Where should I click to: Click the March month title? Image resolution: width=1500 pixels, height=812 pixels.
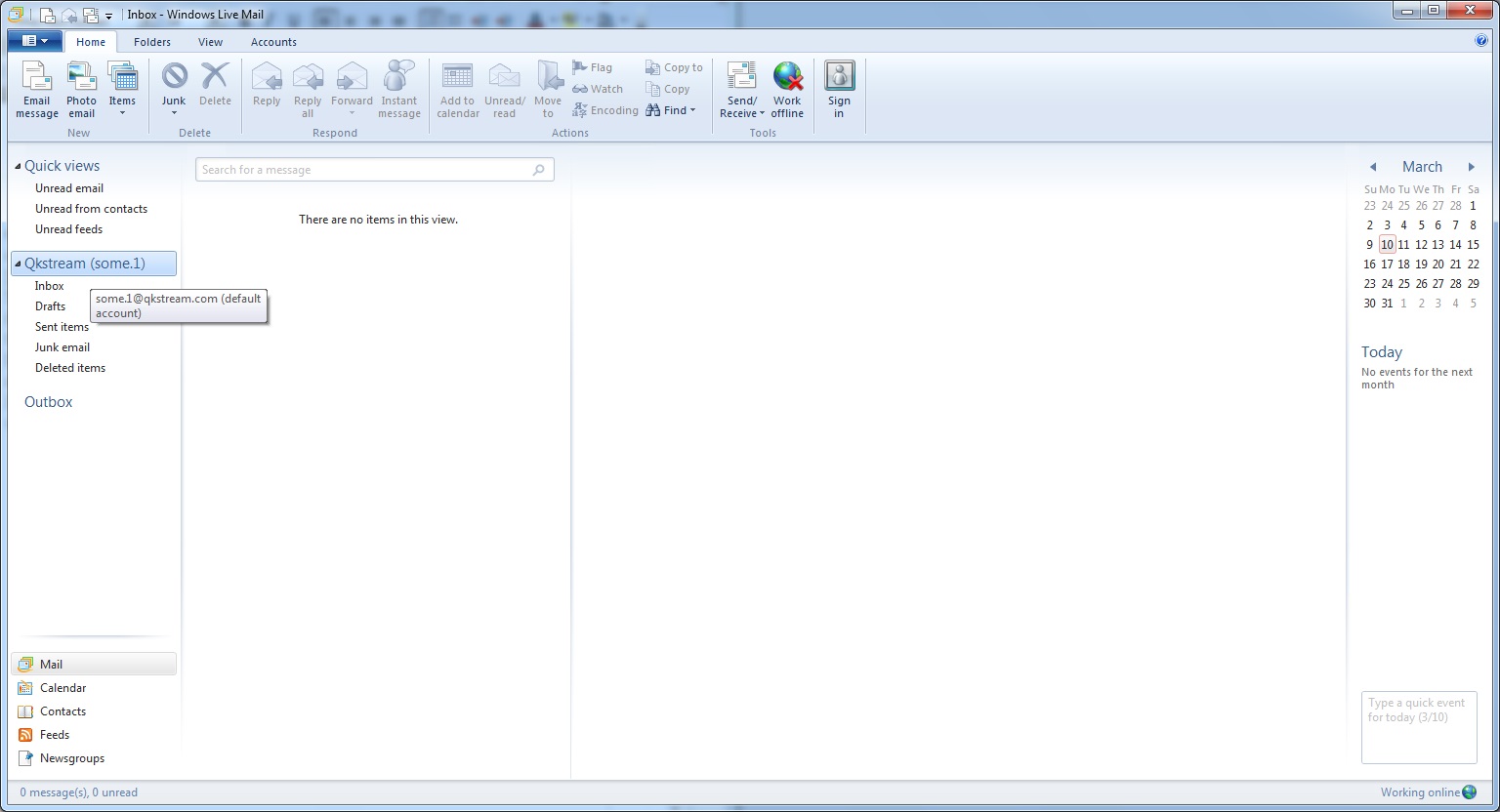click(x=1422, y=167)
